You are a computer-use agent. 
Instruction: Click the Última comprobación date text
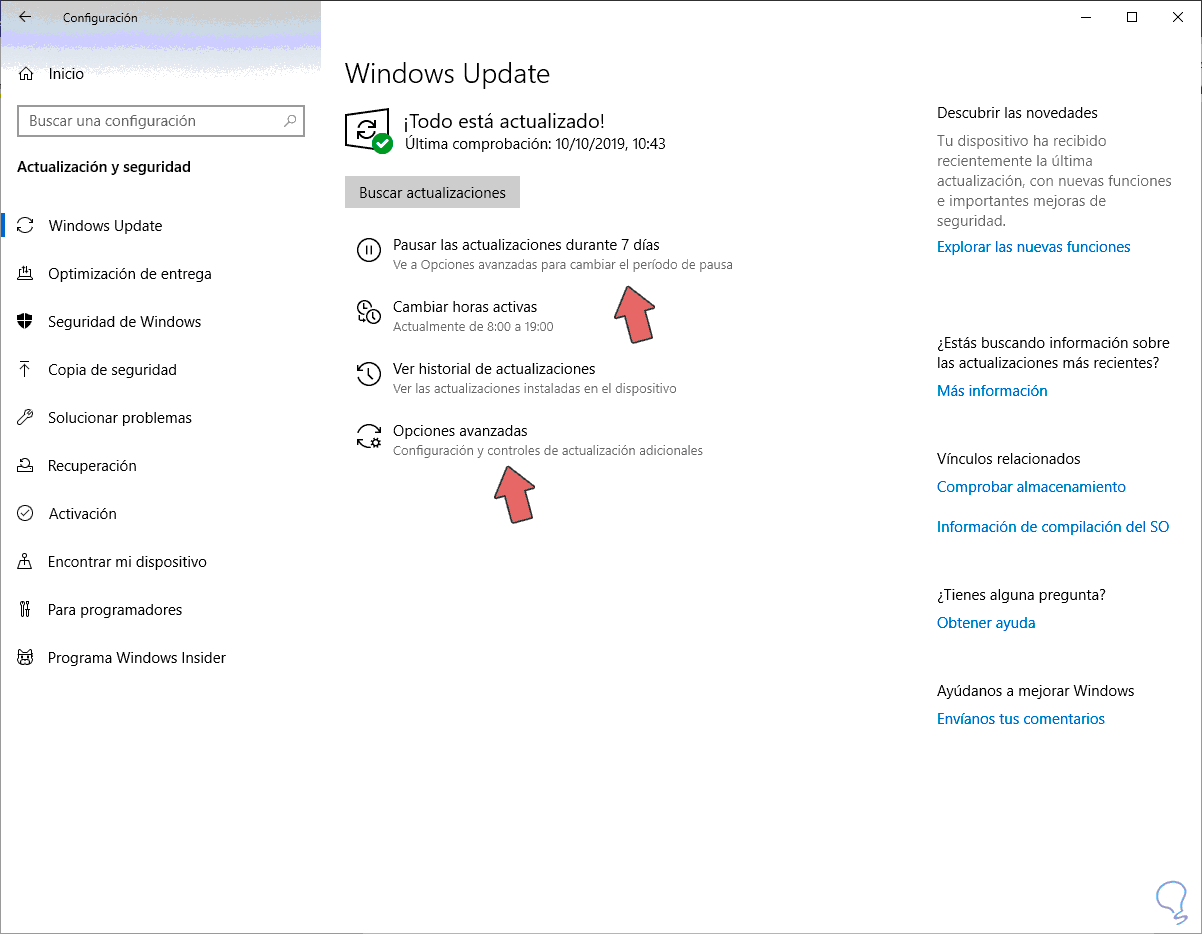(535, 144)
